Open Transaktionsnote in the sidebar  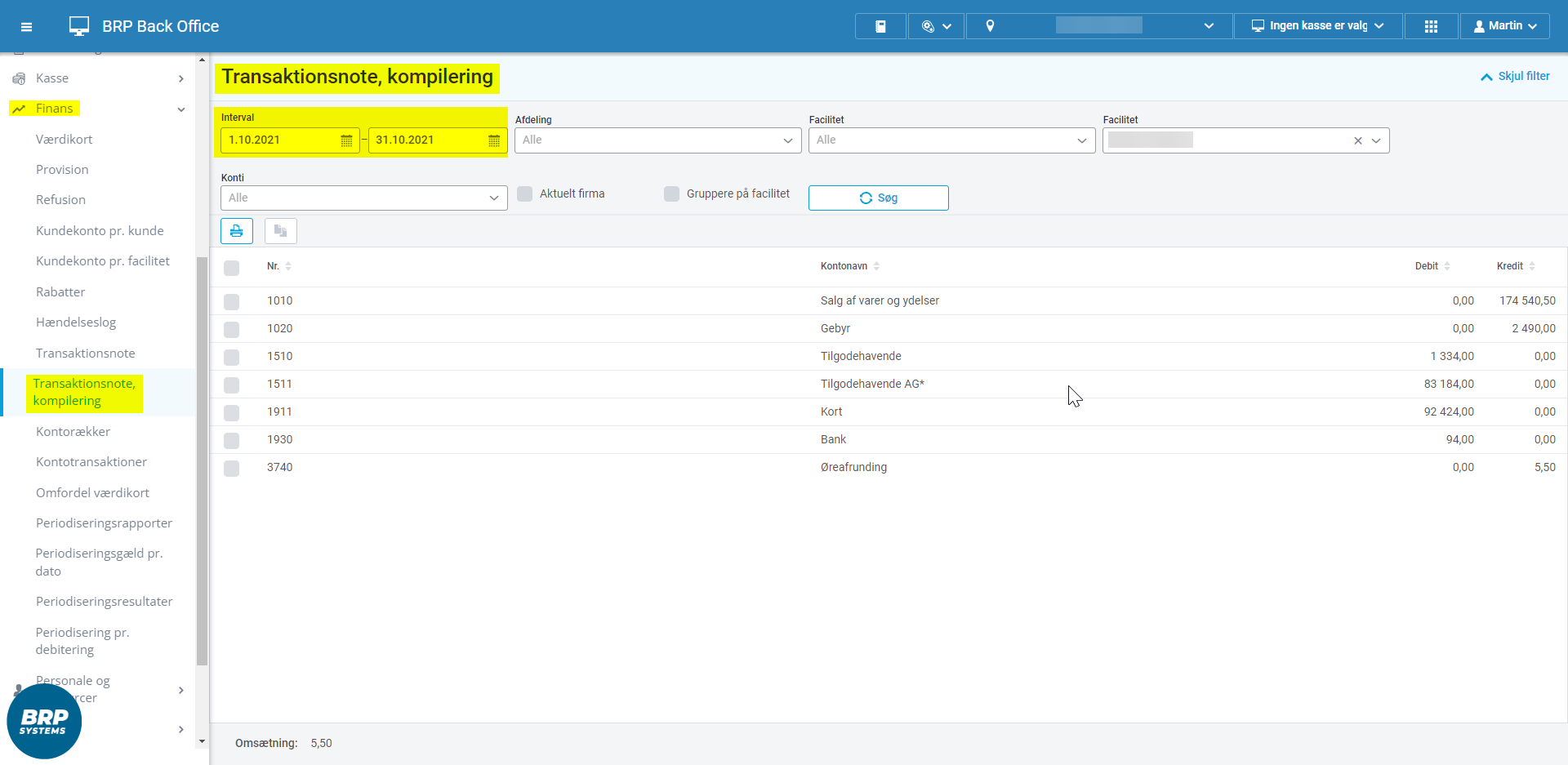point(86,354)
